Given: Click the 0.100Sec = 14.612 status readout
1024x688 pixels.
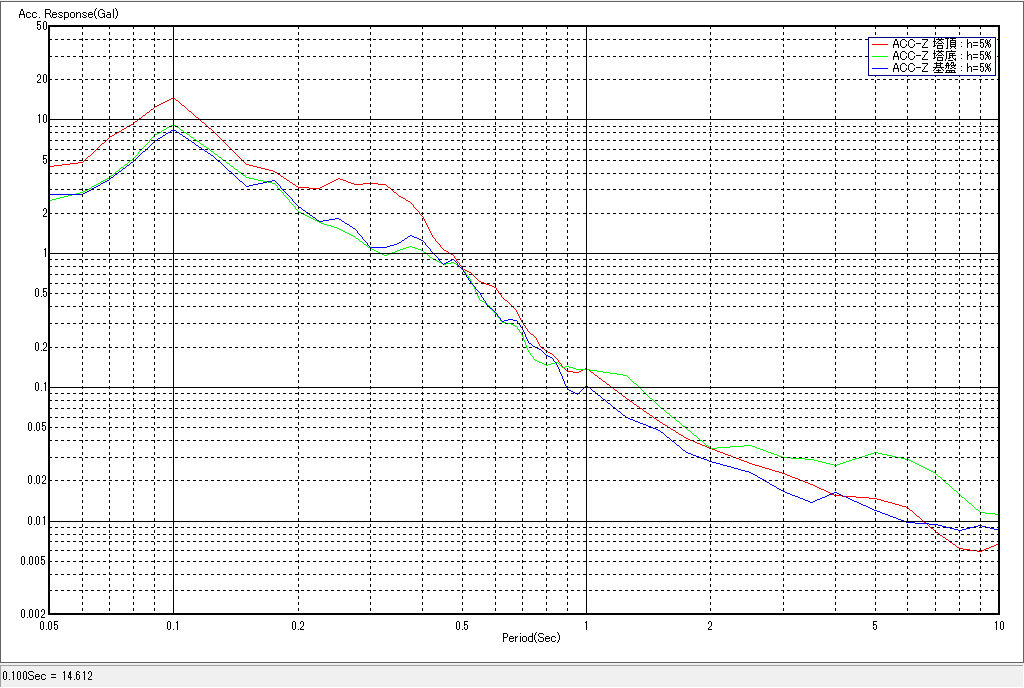Looking at the screenshot, I should 48,676.
